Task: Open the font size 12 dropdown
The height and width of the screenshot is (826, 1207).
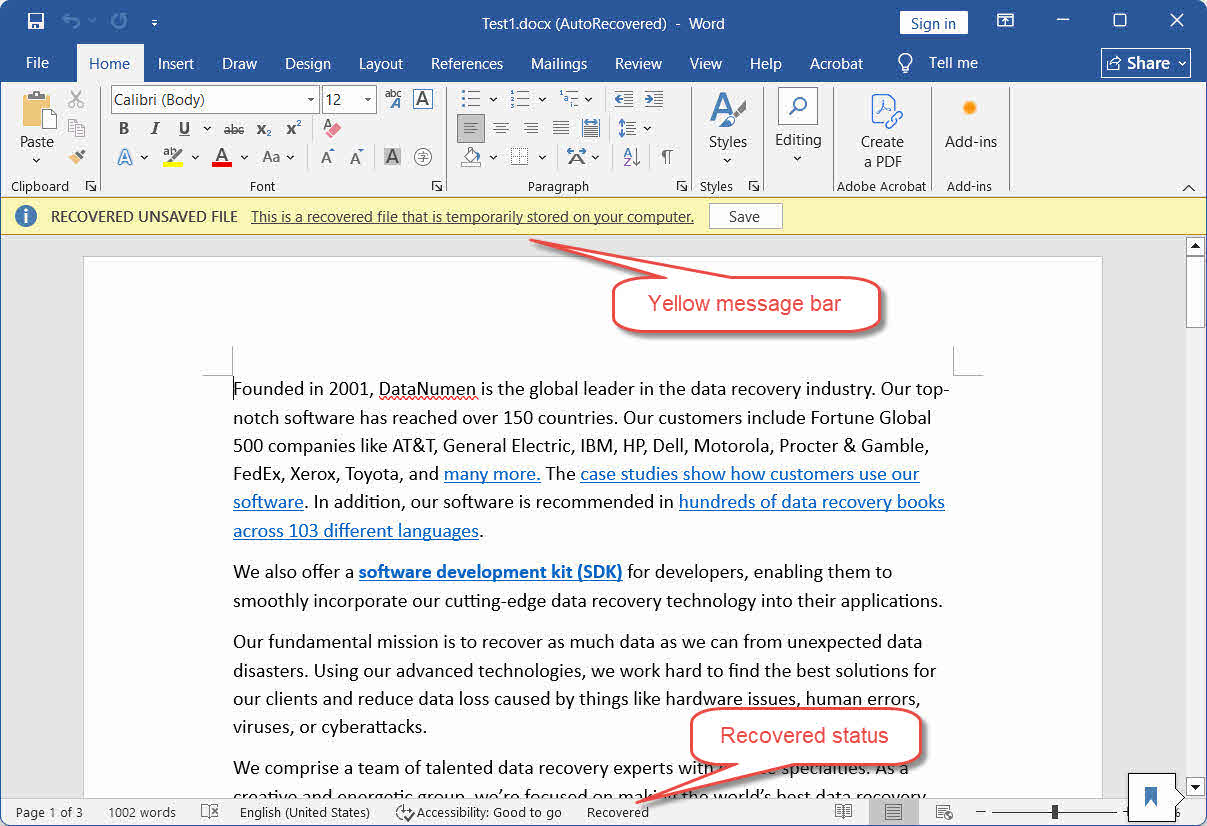Action: pos(368,100)
